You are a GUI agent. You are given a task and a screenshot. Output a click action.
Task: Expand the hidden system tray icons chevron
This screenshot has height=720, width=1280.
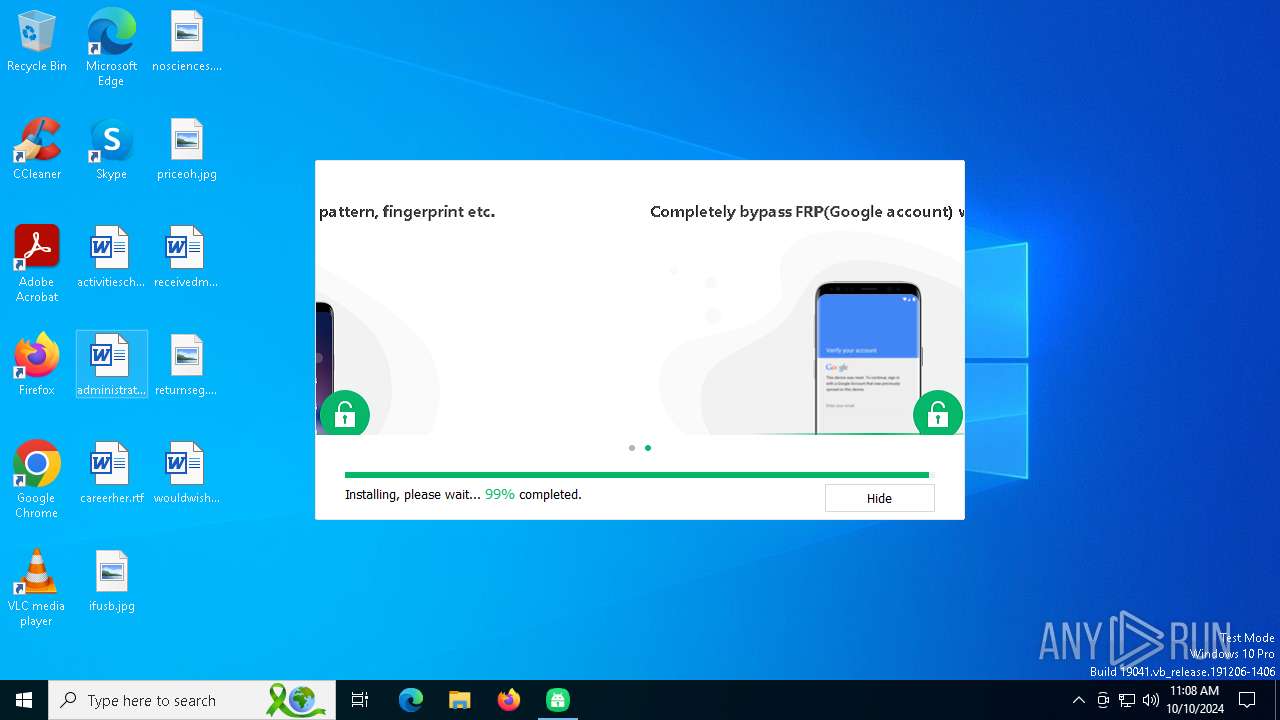coord(1078,700)
